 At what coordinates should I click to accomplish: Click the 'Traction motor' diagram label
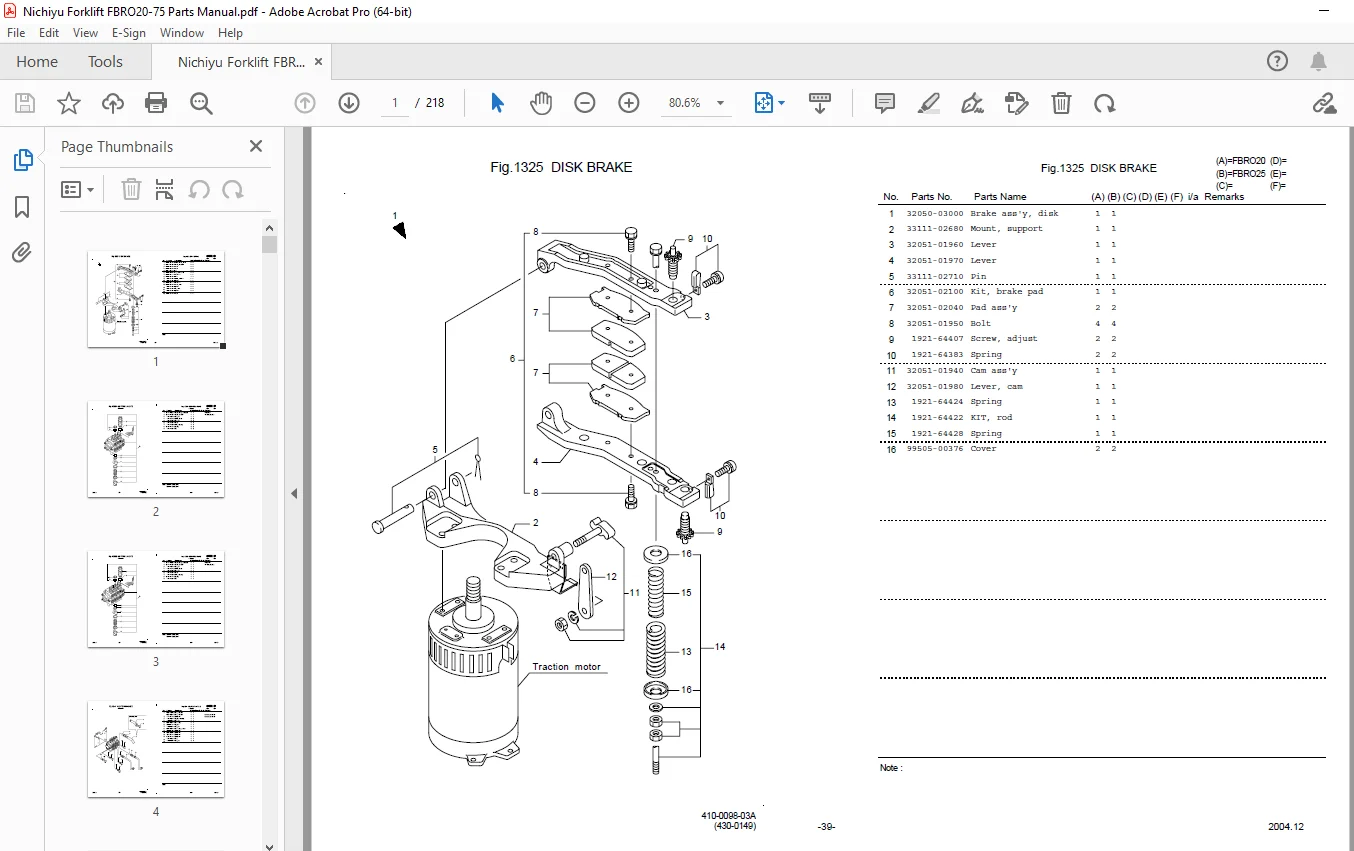pos(566,667)
